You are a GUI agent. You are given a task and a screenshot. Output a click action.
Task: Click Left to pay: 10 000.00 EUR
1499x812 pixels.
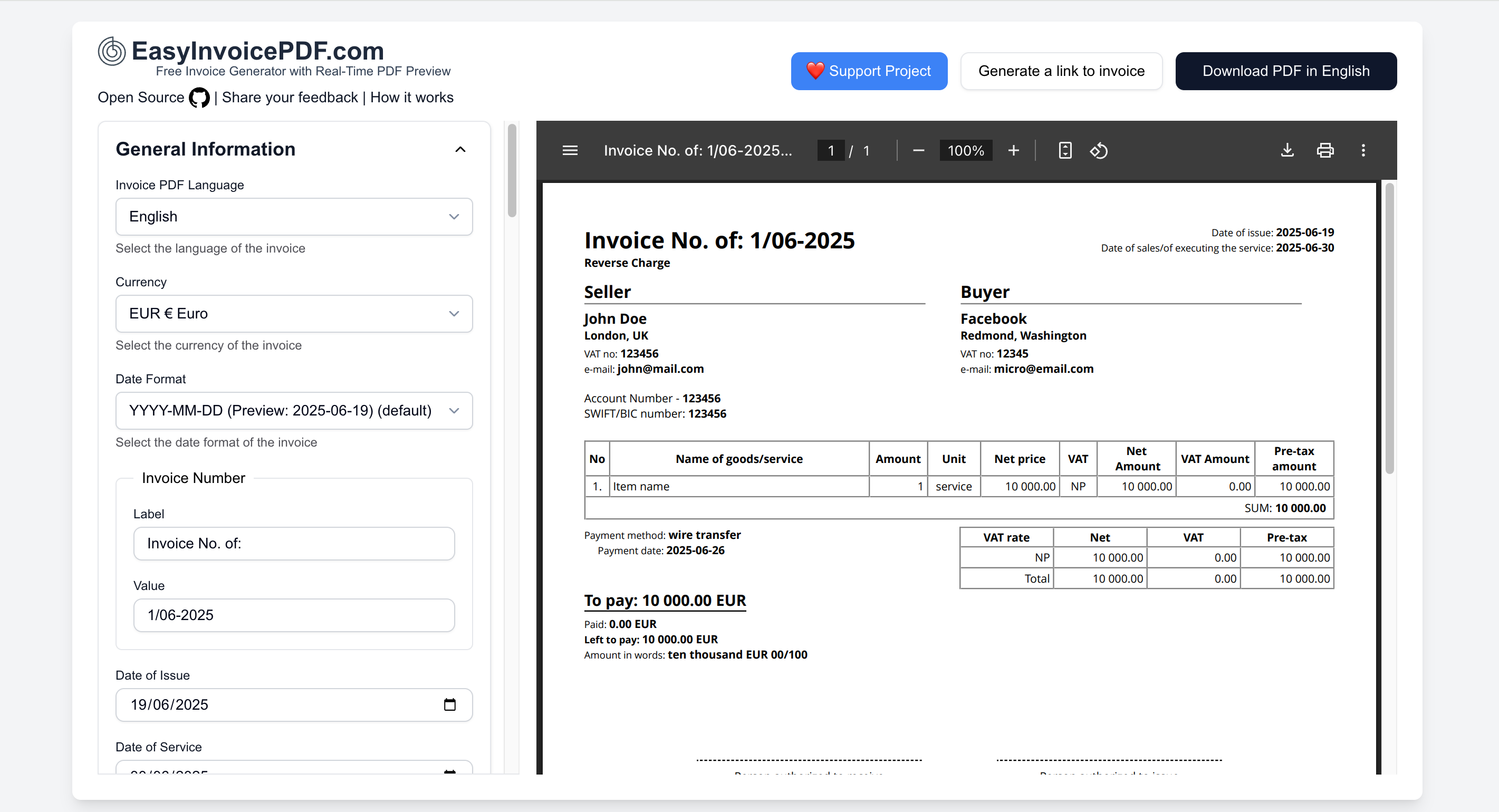[x=650, y=639]
